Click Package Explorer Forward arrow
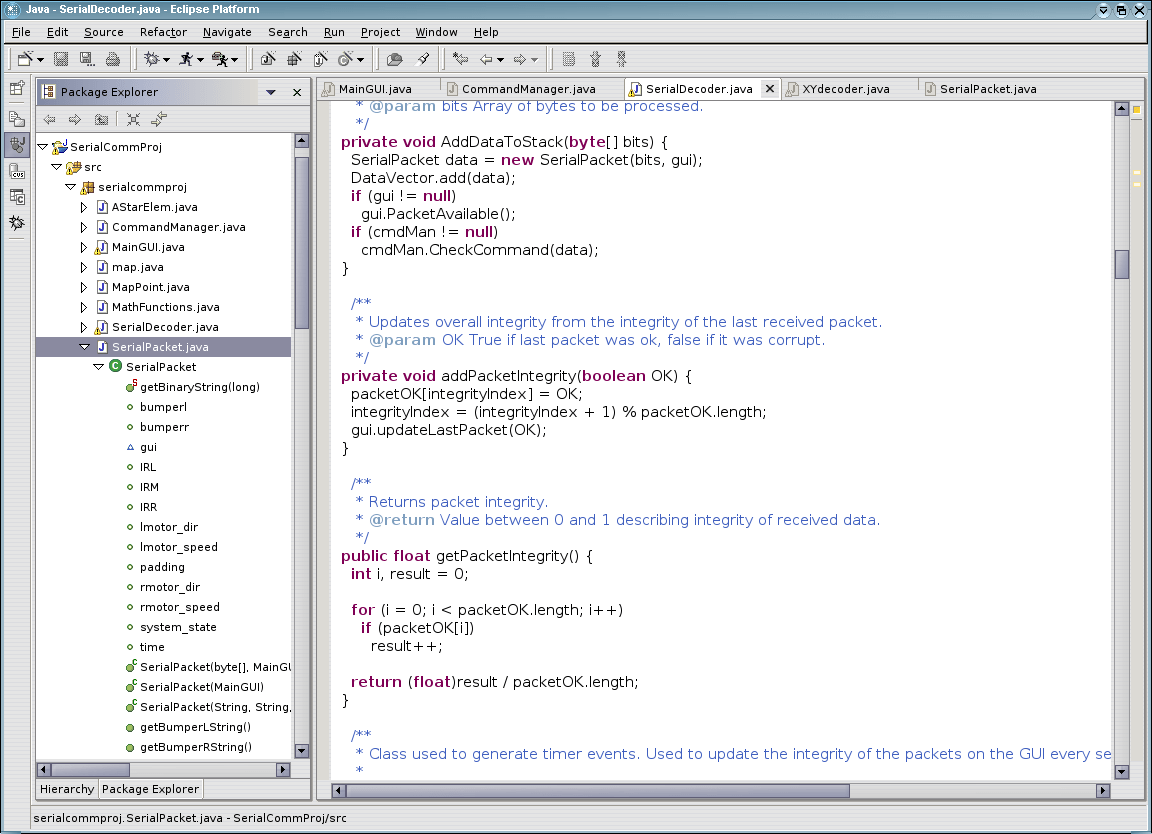Image resolution: width=1152 pixels, height=834 pixels. (75, 119)
